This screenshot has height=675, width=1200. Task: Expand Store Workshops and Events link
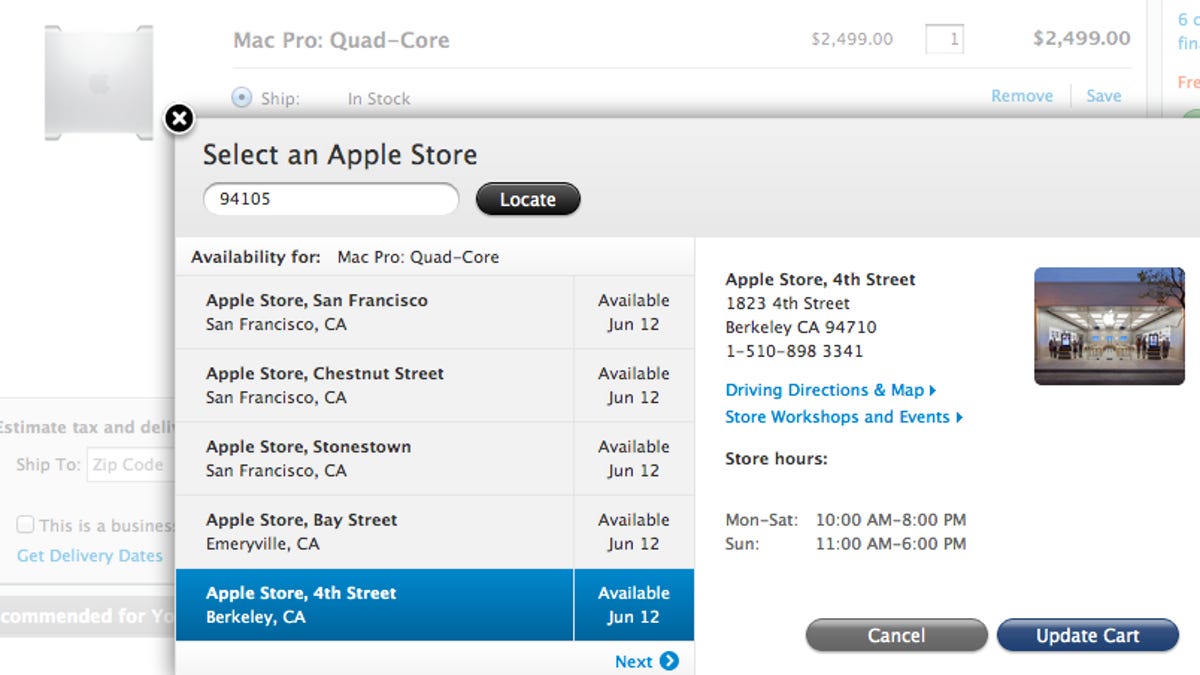click(843, 417)
